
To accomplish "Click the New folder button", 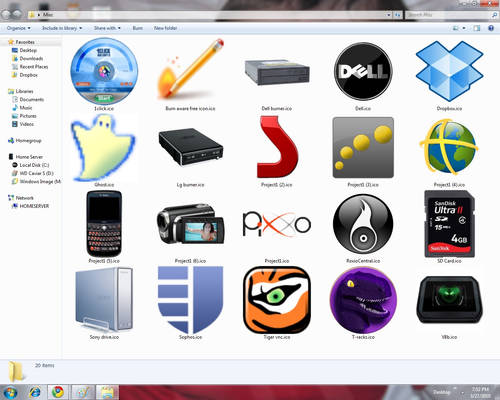I will point(165,28).
